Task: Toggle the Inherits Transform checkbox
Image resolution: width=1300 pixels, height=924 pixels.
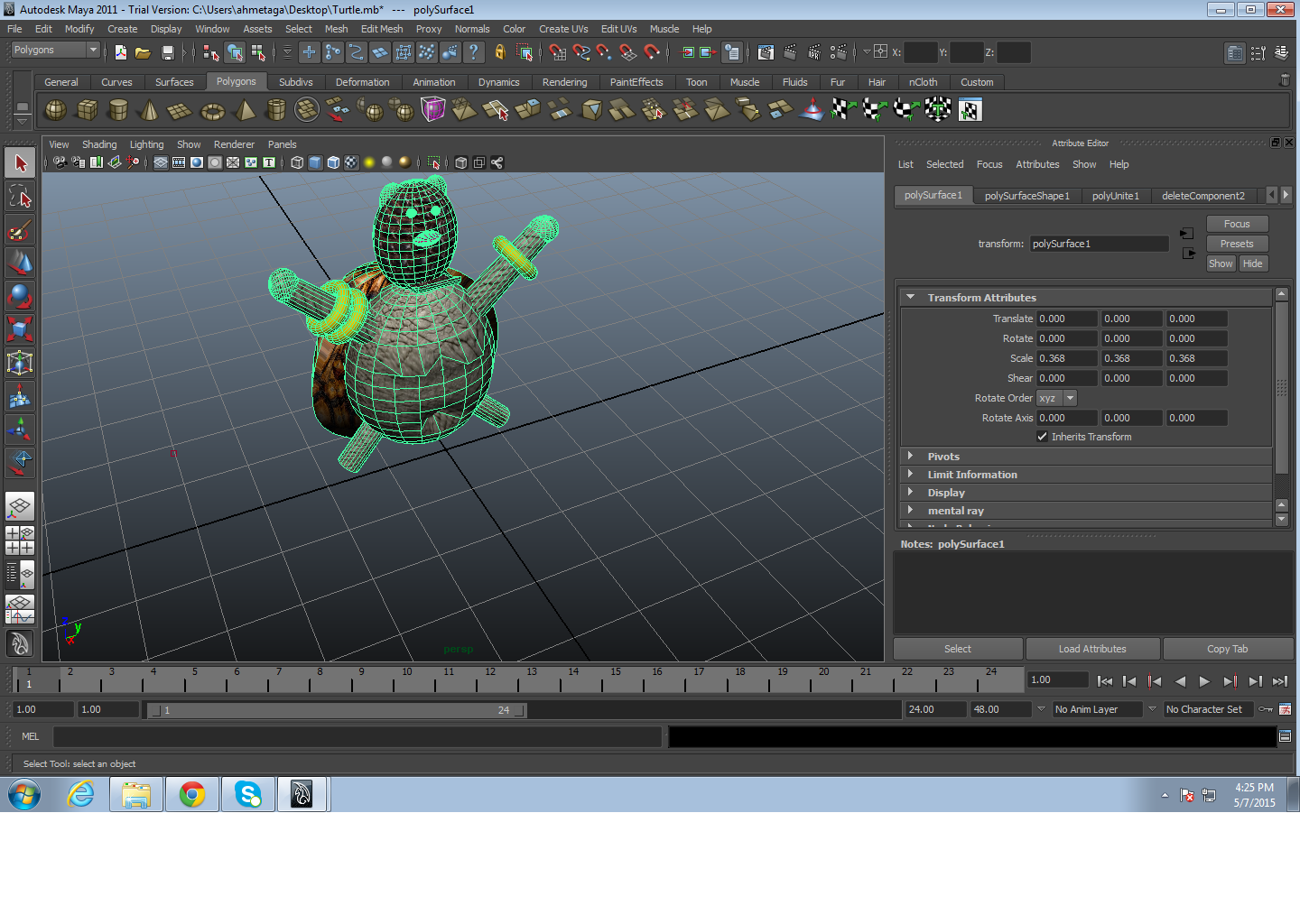Action: [x=1043, y=437]
